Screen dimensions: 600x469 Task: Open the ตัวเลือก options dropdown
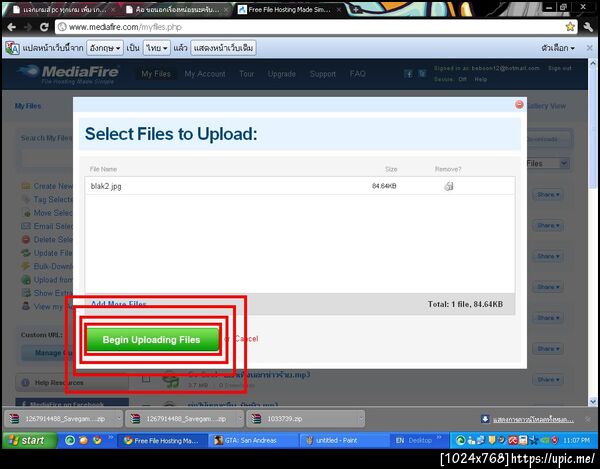(x=558, y=48)
